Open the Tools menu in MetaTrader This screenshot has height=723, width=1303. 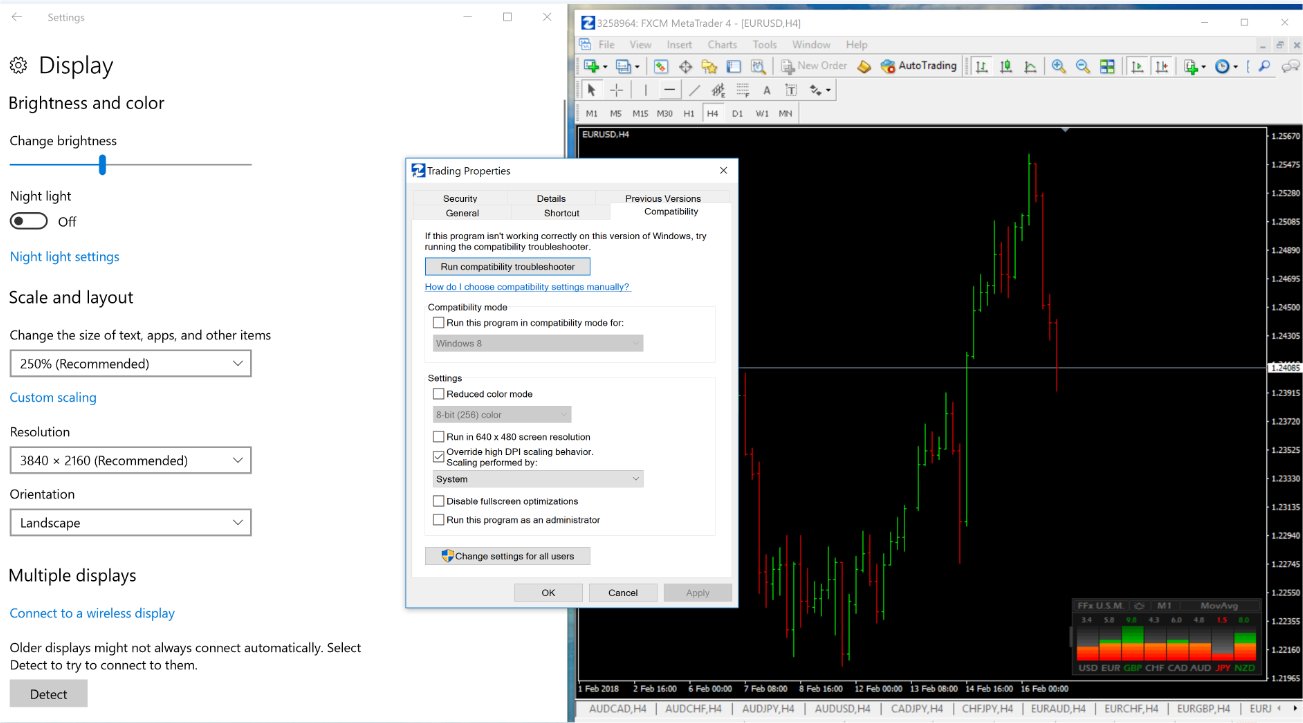(x=765, y=45)
